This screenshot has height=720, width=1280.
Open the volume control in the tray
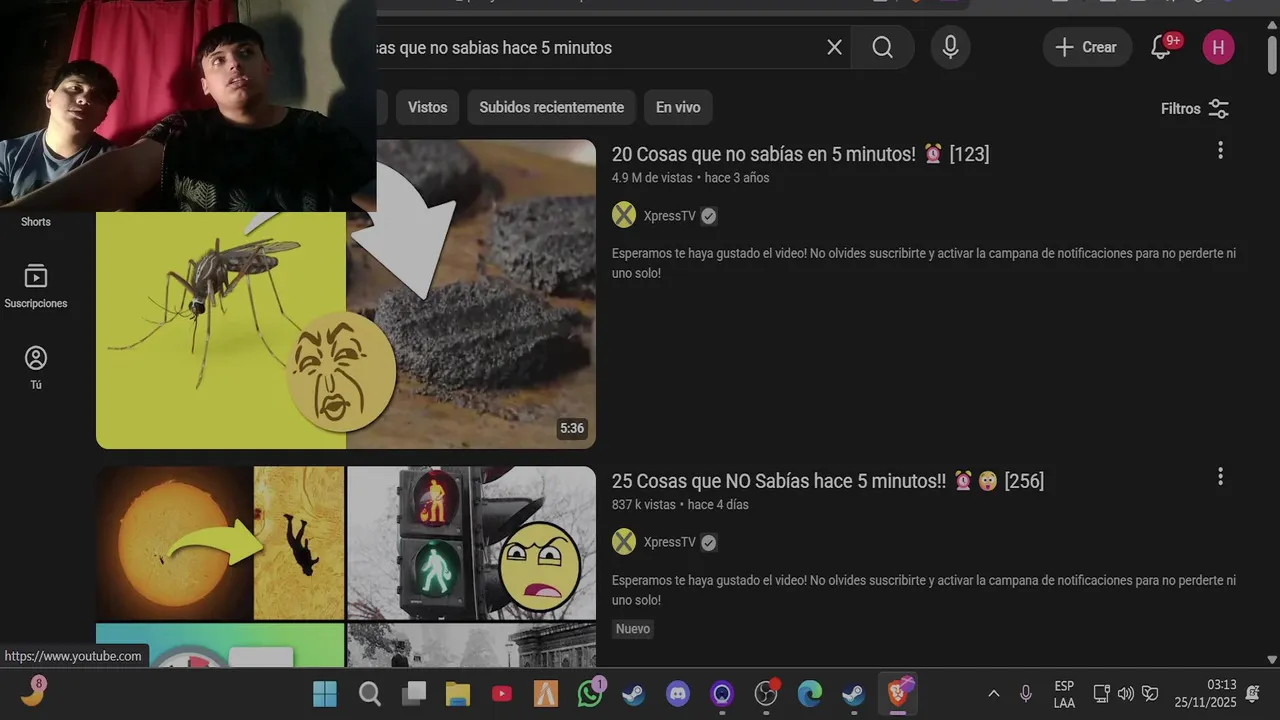[1126, 693]
